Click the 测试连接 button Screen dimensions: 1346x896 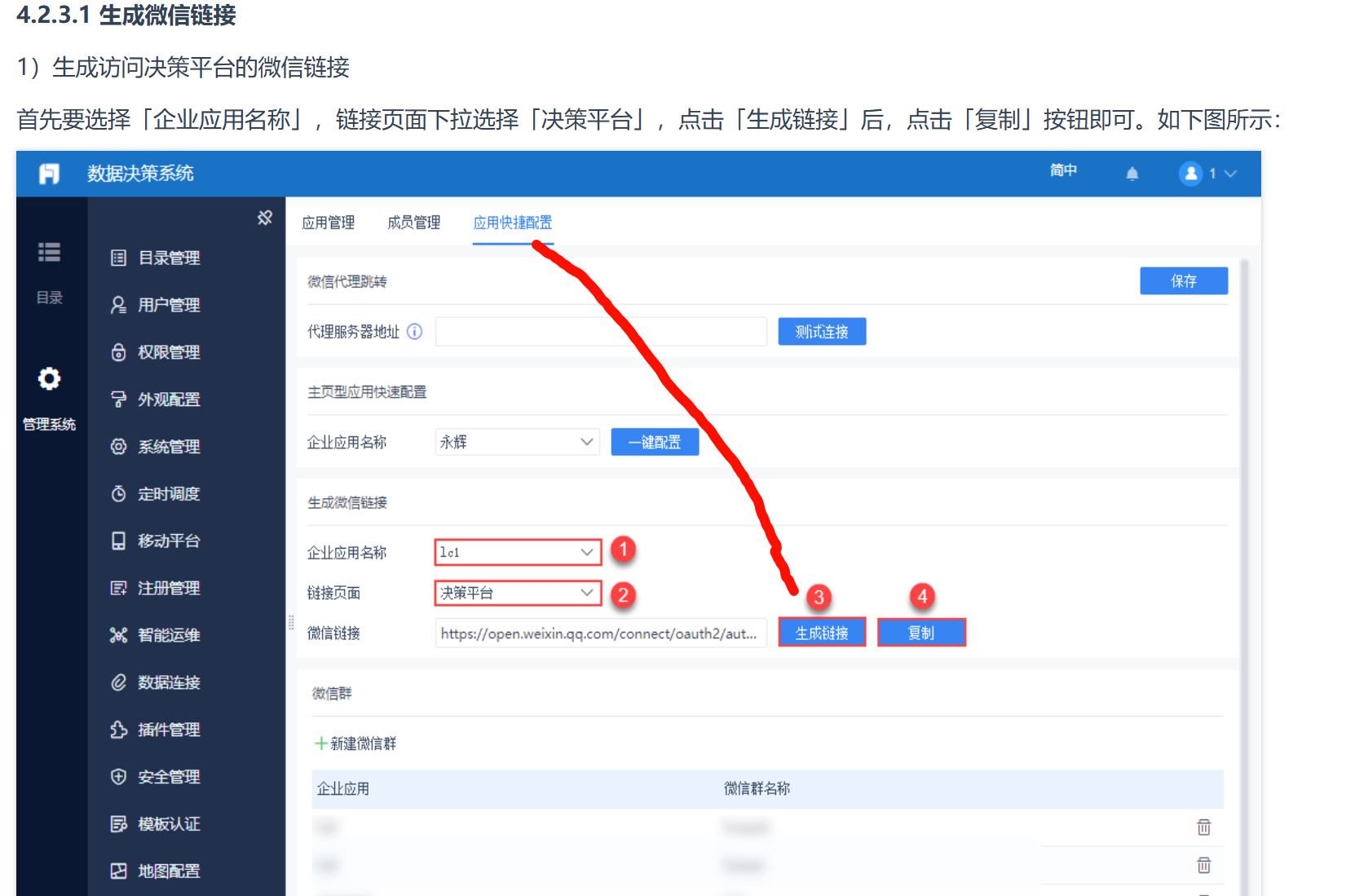point(822,331)
